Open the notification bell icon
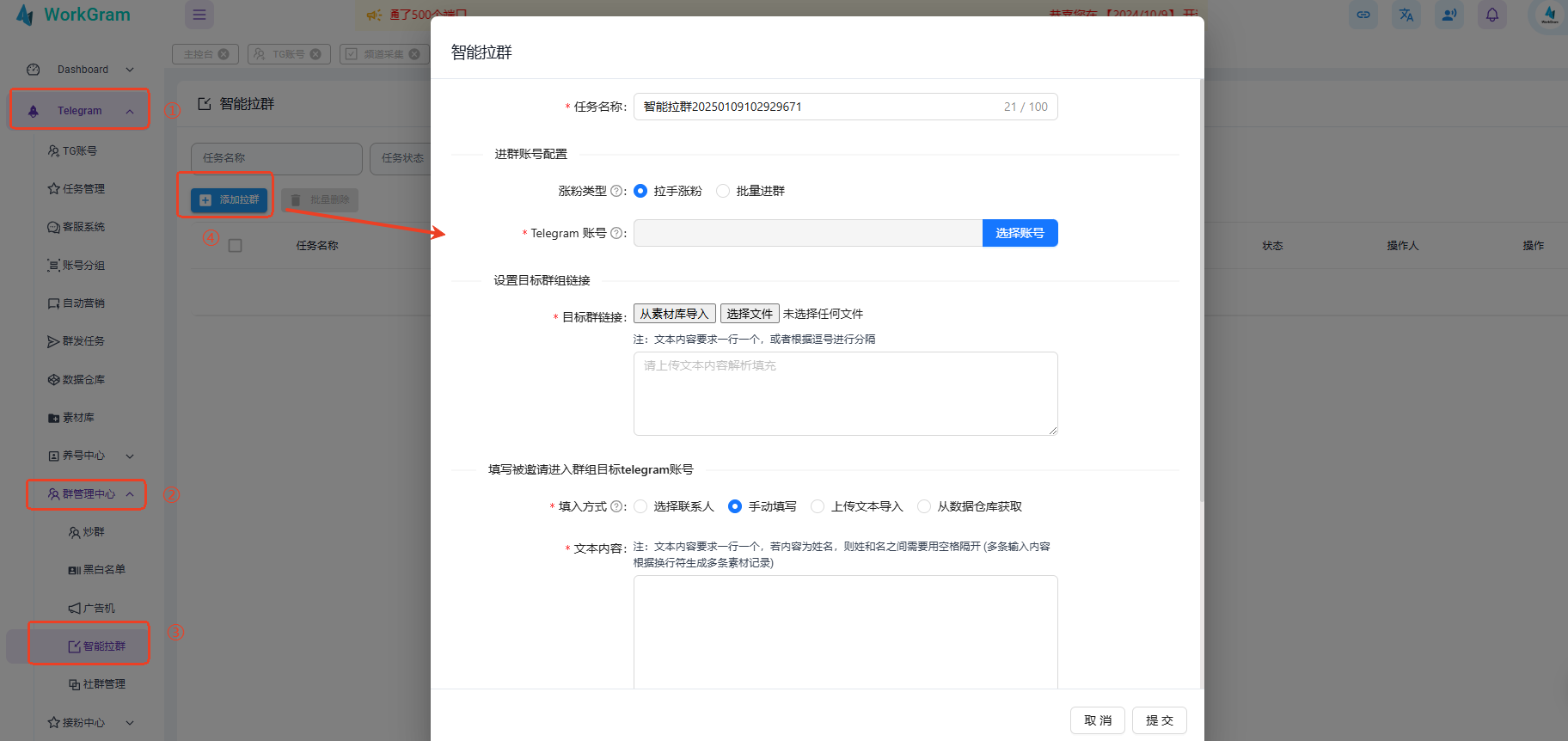 pos(1492,15)
